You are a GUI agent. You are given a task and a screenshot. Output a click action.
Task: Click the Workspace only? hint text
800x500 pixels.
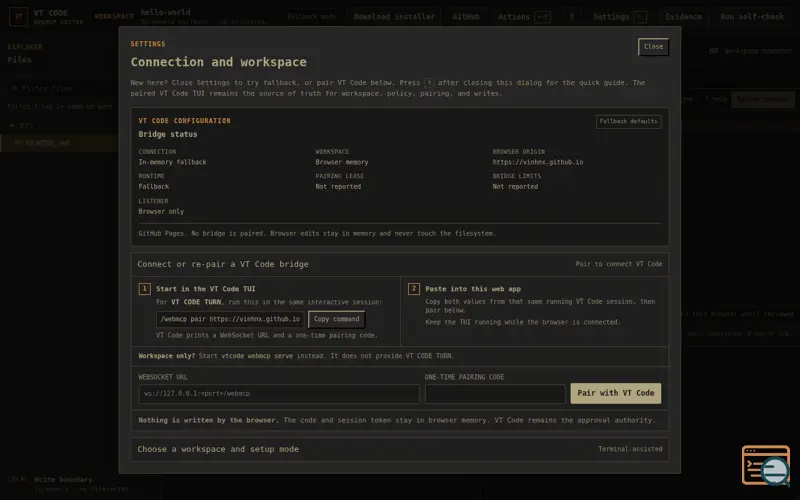tap(167, 356)
